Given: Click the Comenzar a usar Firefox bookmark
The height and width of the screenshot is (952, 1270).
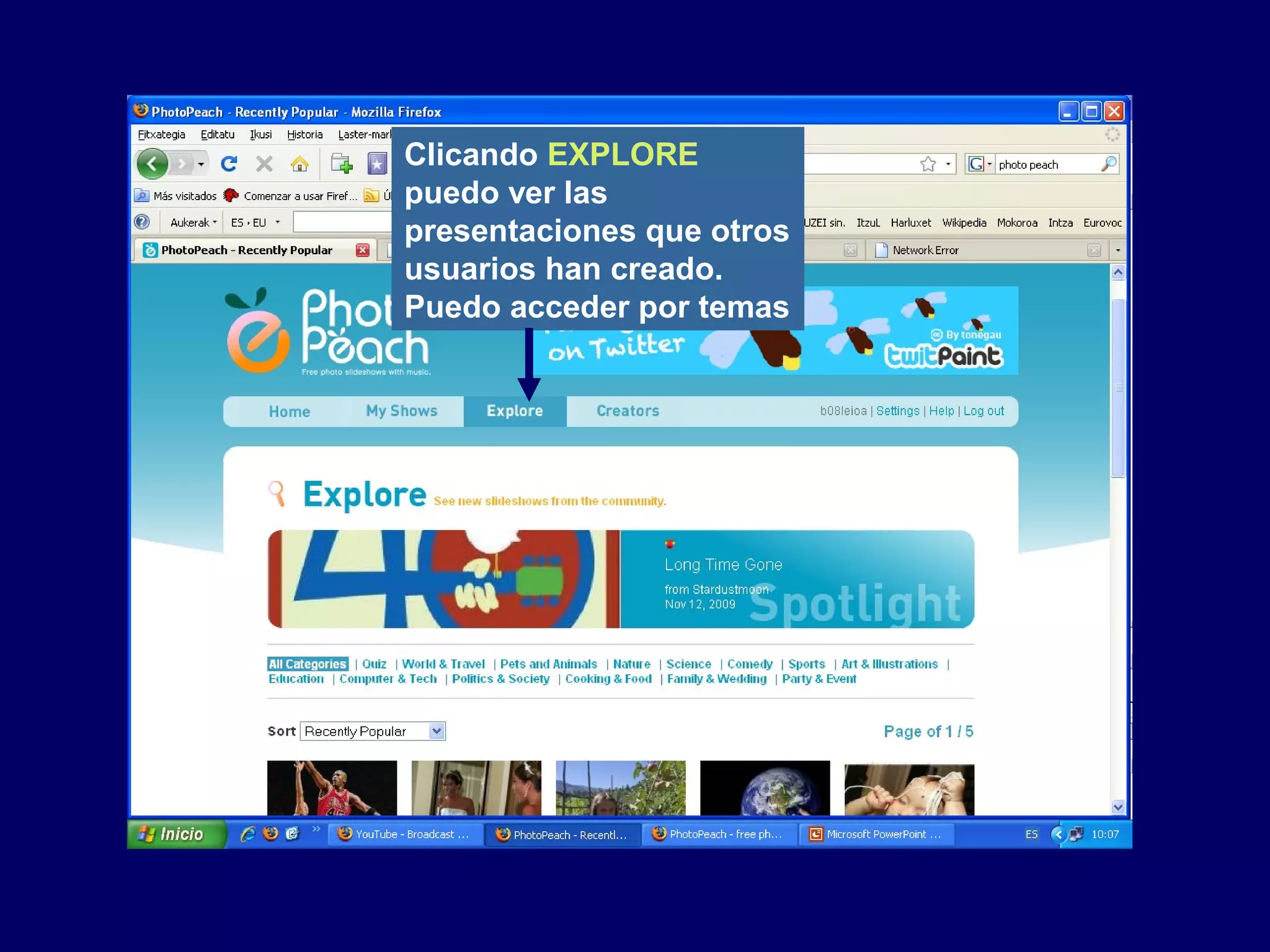Looking at the screenshot, I should click(291, 196).
